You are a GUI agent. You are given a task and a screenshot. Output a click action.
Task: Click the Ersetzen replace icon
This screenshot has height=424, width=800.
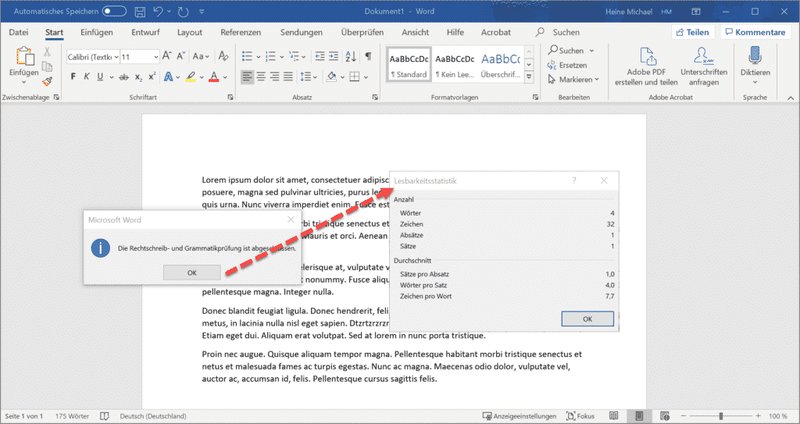click(x=552, y=65)
